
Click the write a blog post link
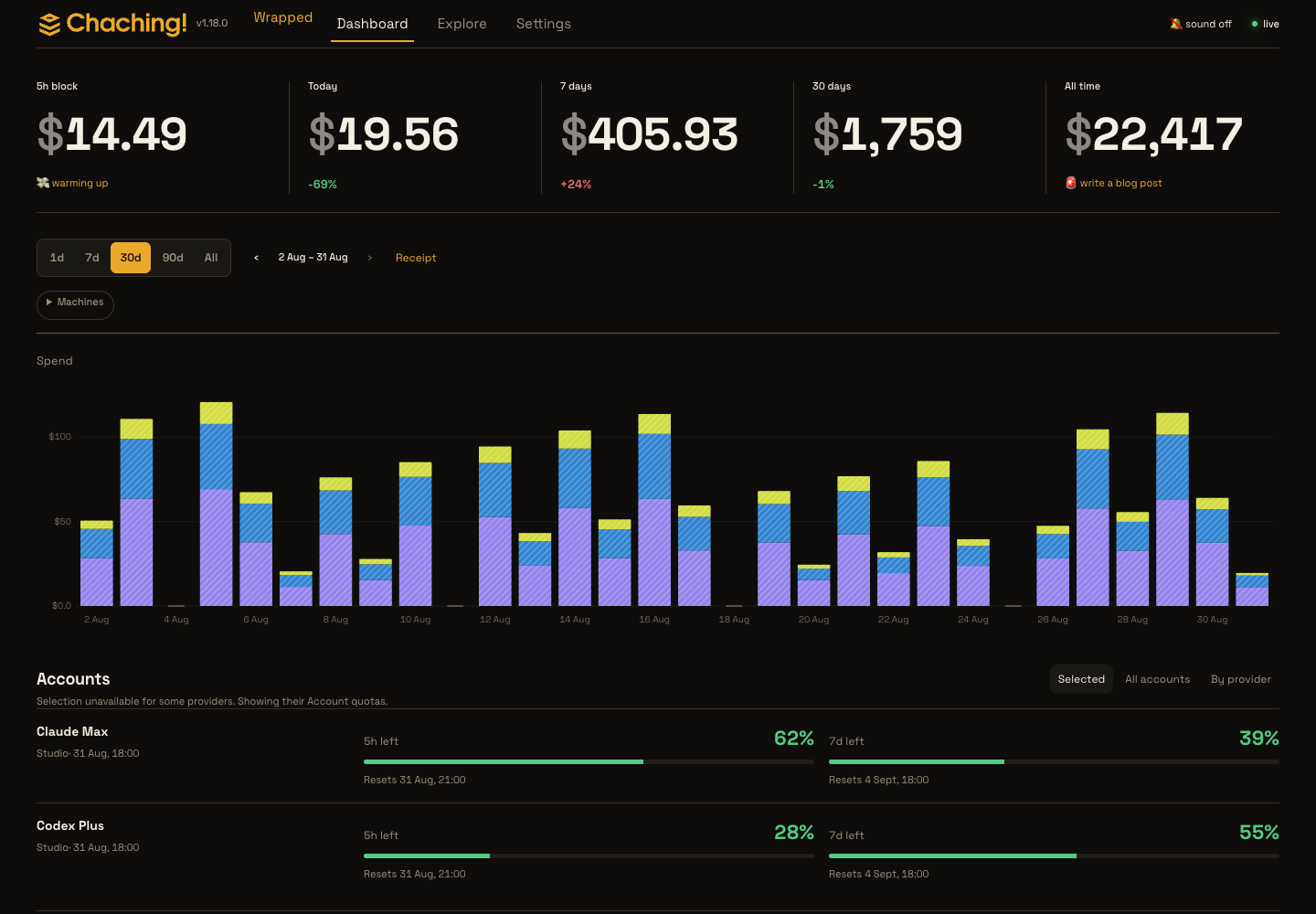pos(1120,183)
